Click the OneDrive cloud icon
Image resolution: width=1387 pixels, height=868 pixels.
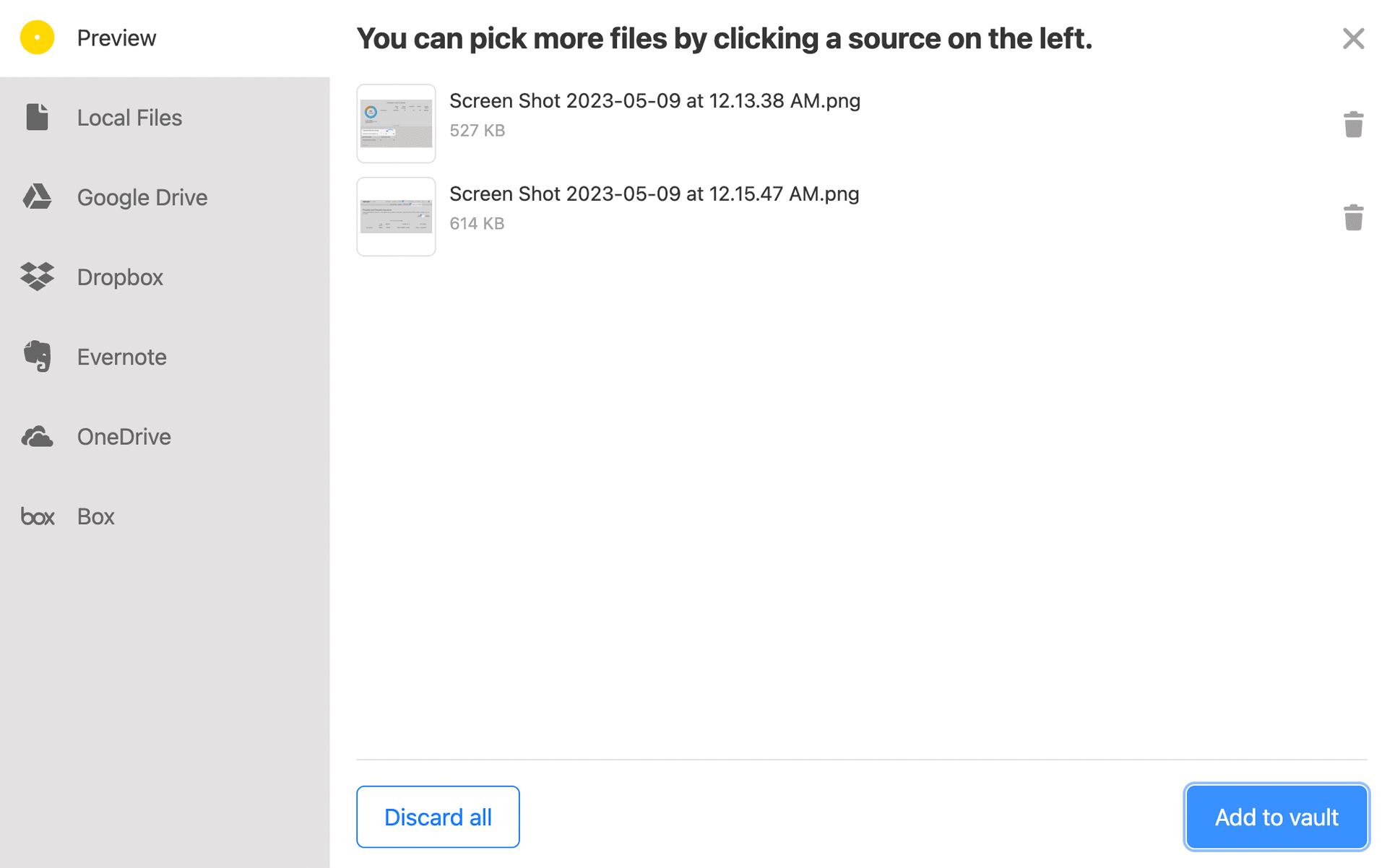click(x=37, y=436)
